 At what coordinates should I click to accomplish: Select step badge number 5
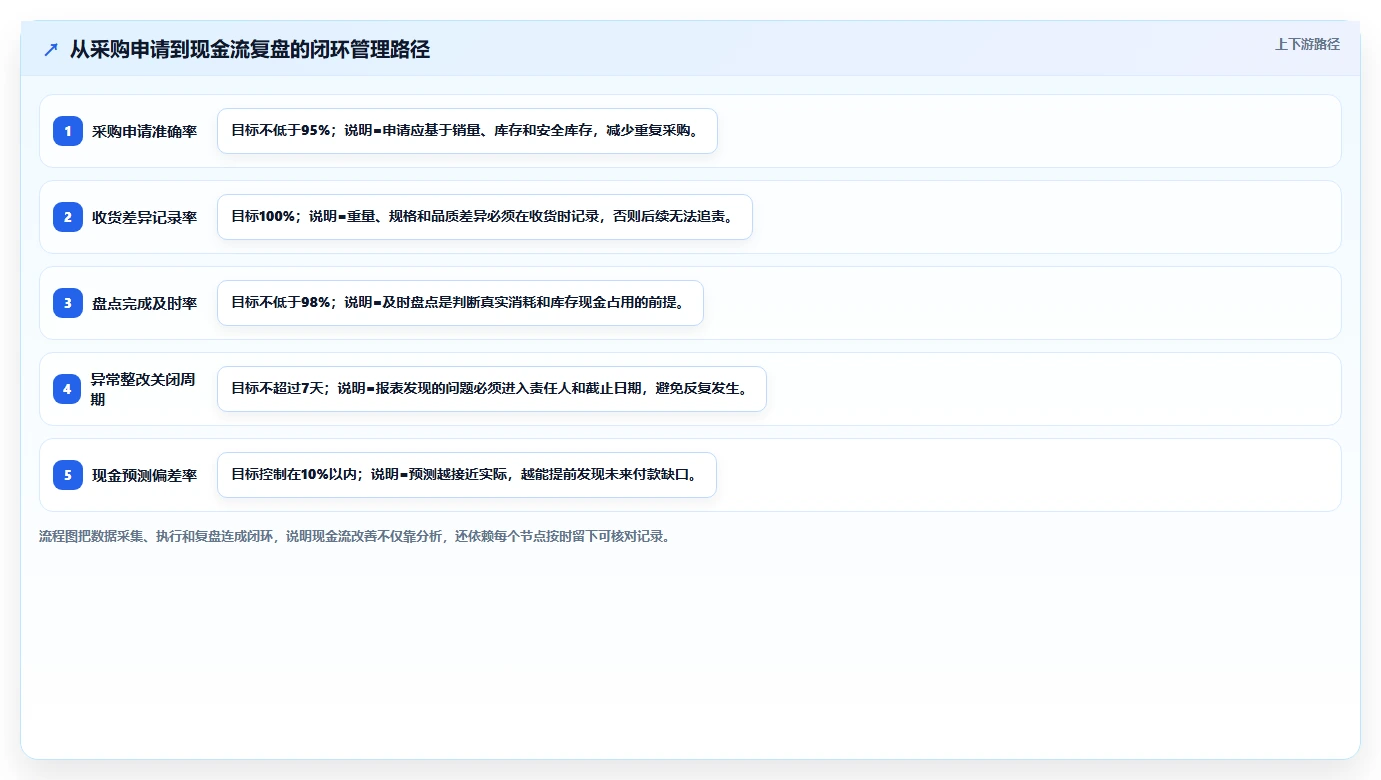coord(68,475)
